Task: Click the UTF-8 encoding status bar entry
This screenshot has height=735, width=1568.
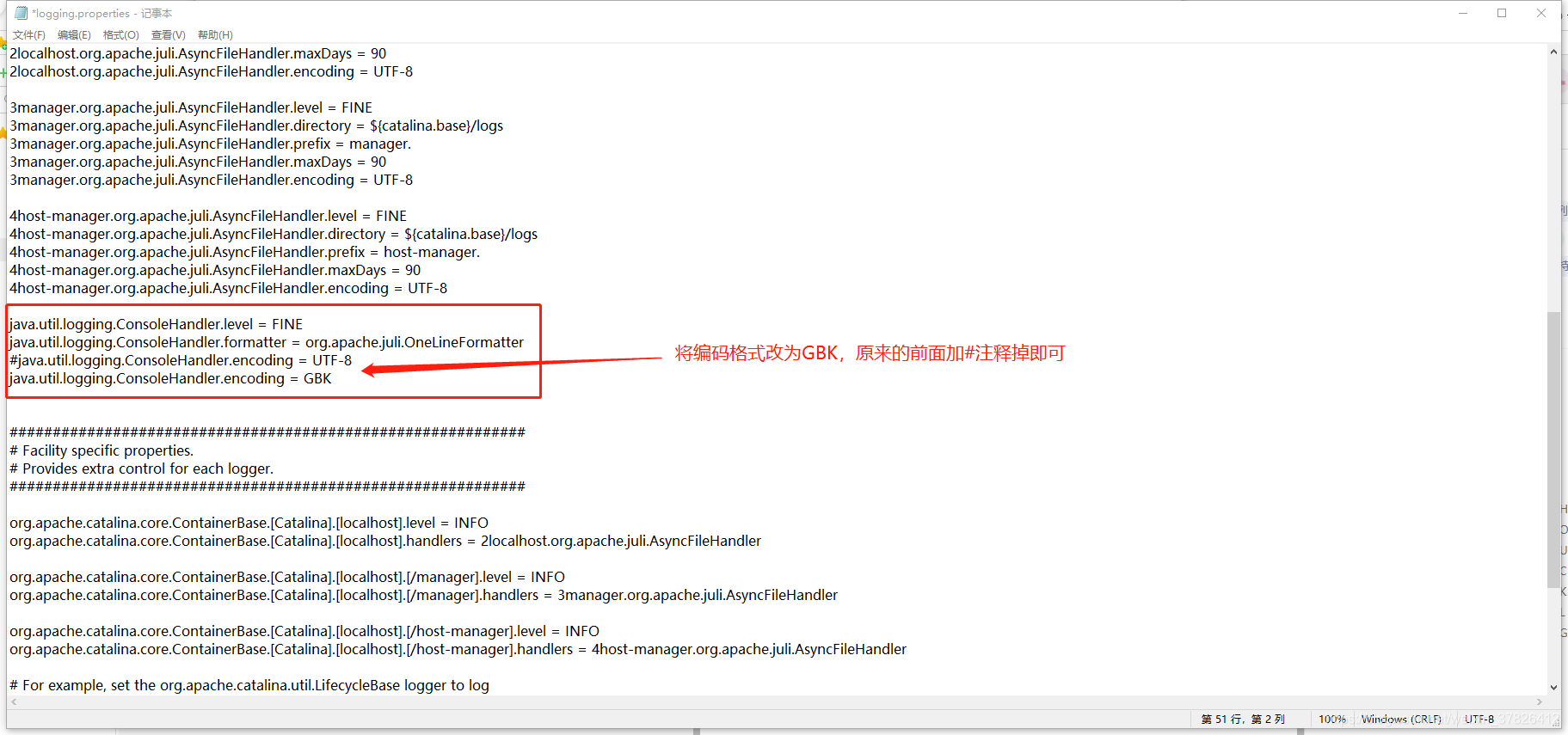Action: point(1479,720)
